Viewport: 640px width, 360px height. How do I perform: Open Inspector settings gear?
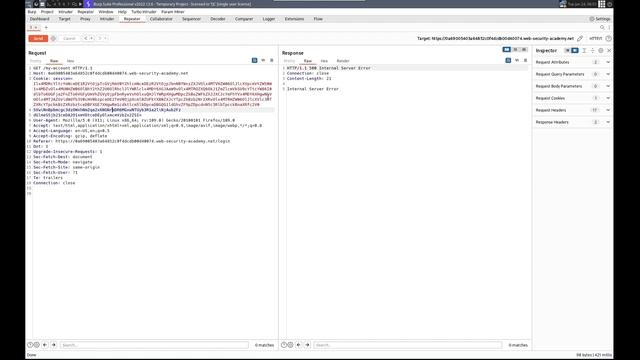pyautogui.click(x=600, y=51)
